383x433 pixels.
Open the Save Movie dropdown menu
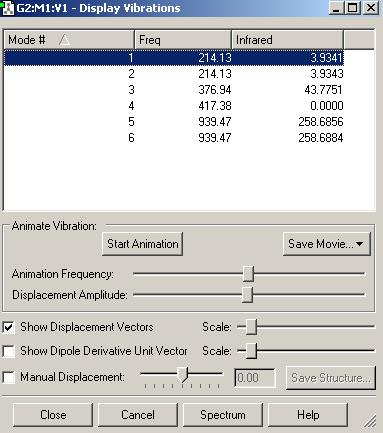pyautogui.click(x=327, y=244)
